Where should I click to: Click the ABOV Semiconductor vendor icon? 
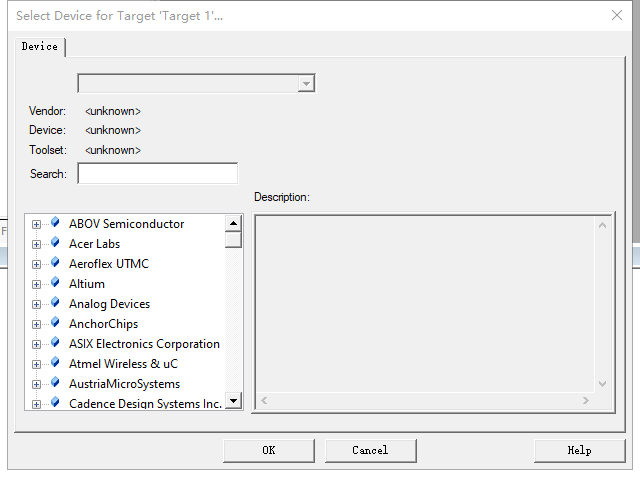pyautogui.click(x=55, y=224)
